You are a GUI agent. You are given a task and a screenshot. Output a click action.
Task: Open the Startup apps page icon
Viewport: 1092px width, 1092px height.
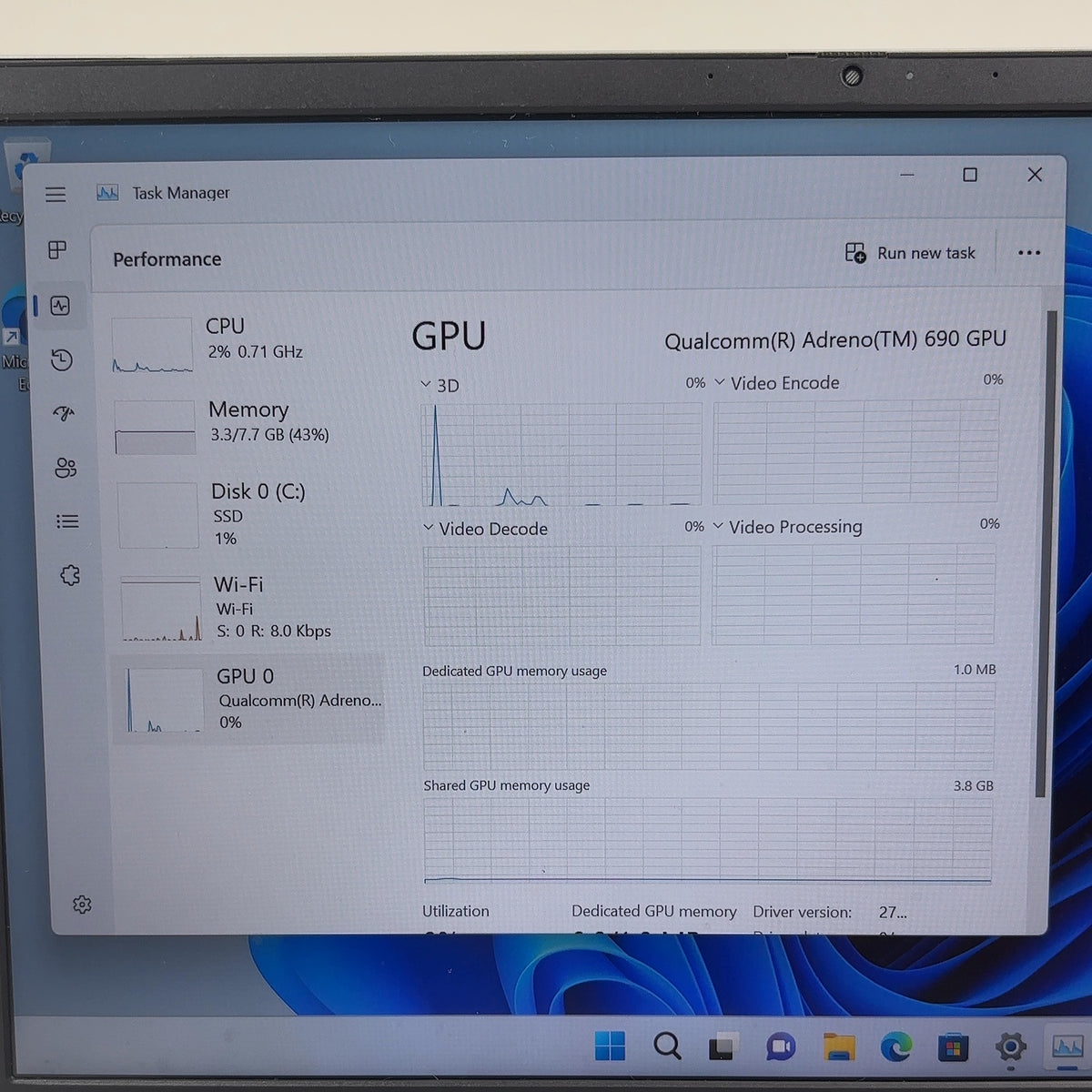[64, 414]
